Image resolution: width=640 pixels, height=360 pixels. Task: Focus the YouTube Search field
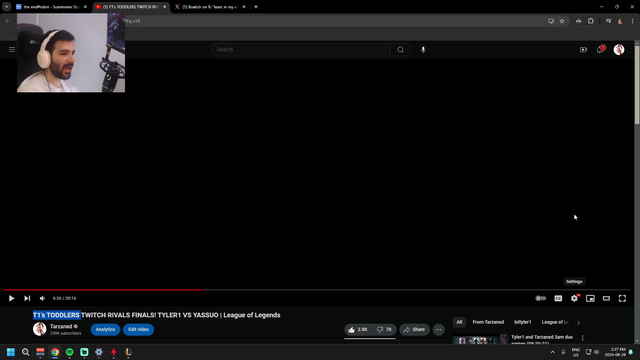coord(301,49)
